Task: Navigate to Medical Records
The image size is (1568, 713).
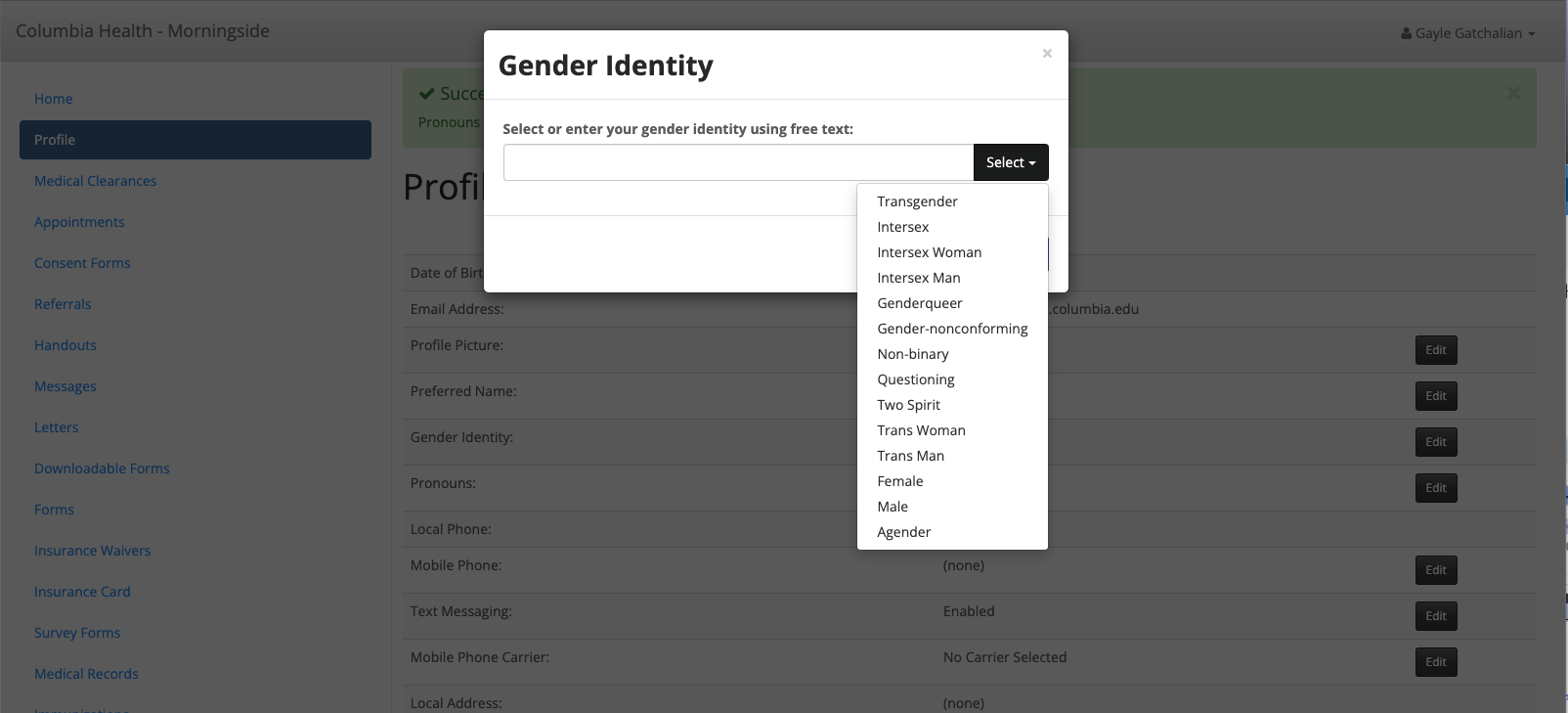Action: click(86, 674)
